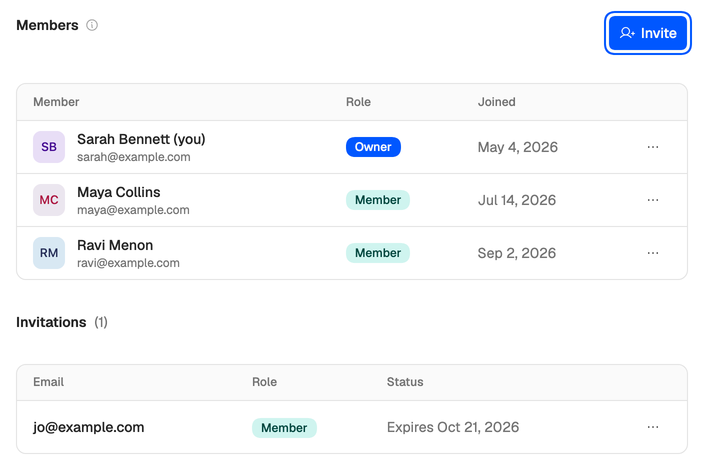The image size is (704, 470).
Task: Click the email maya@example.com
Action: (x=133, y=210)
